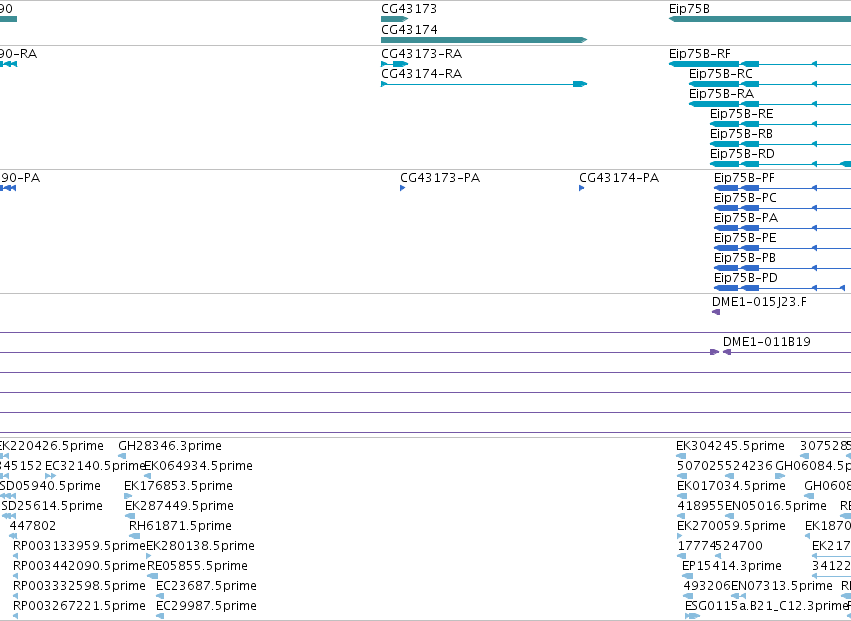
Task: Select EST RP003332598.5prime
Action: [79, 586]
